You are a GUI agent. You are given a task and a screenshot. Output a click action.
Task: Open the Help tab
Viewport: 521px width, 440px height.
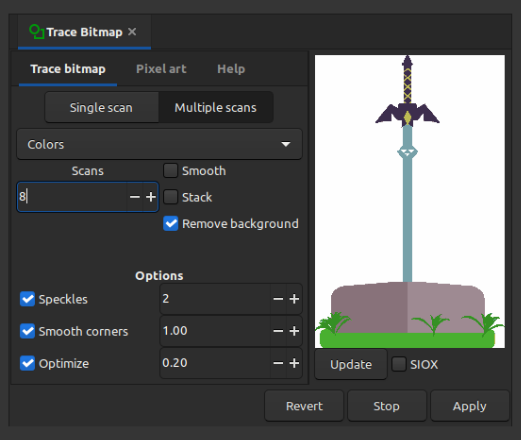point(231,69)
